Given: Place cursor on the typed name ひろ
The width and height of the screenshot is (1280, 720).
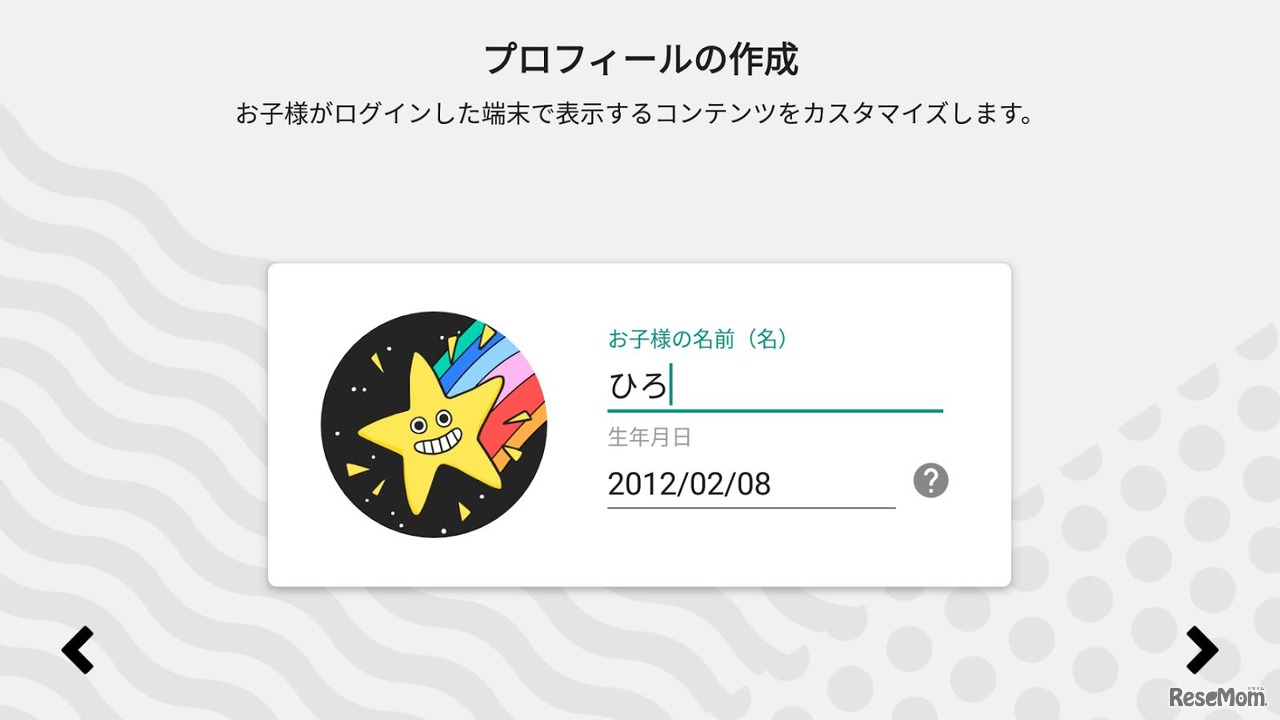Looking at the screenshot, I should (x=638, y=386).
